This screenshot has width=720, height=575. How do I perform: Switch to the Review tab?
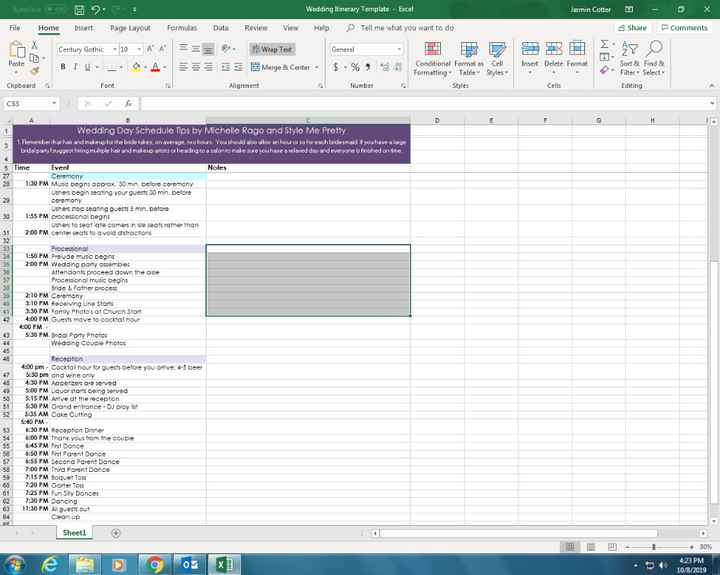tap(256, 28)
